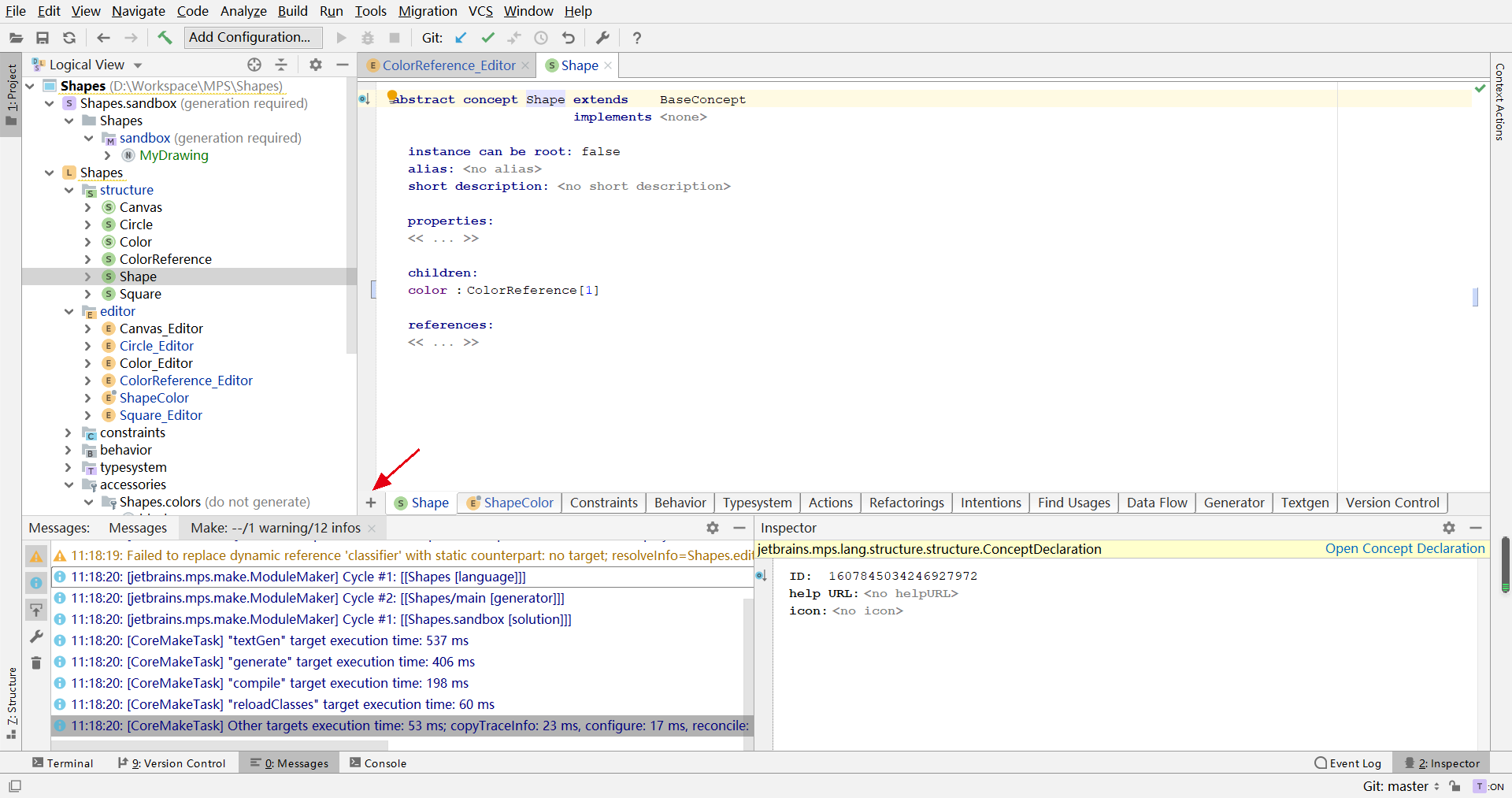Image resolution: width=1512 pixels, height=798 pixels.
Task: Run Git update via blue arrow icon
Action: pyautogui.click(x=461, y=37)
